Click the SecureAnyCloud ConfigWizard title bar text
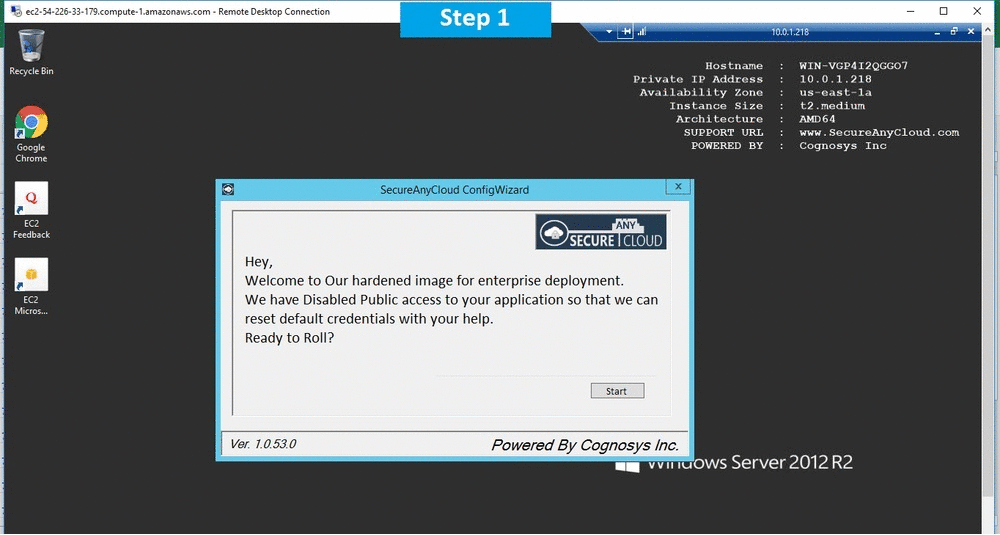 454,189
